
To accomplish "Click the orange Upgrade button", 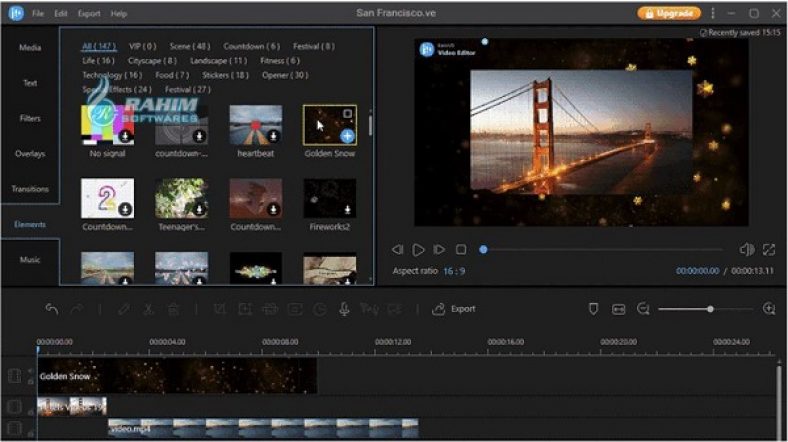I will [x=668, y=13].
